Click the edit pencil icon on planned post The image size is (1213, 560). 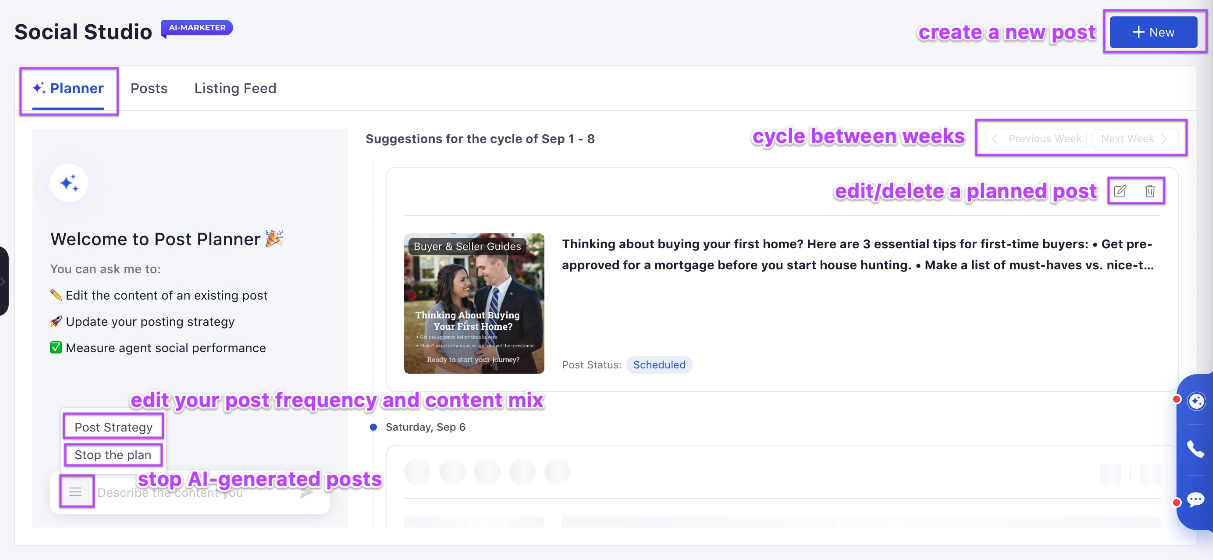[1120, 191]
